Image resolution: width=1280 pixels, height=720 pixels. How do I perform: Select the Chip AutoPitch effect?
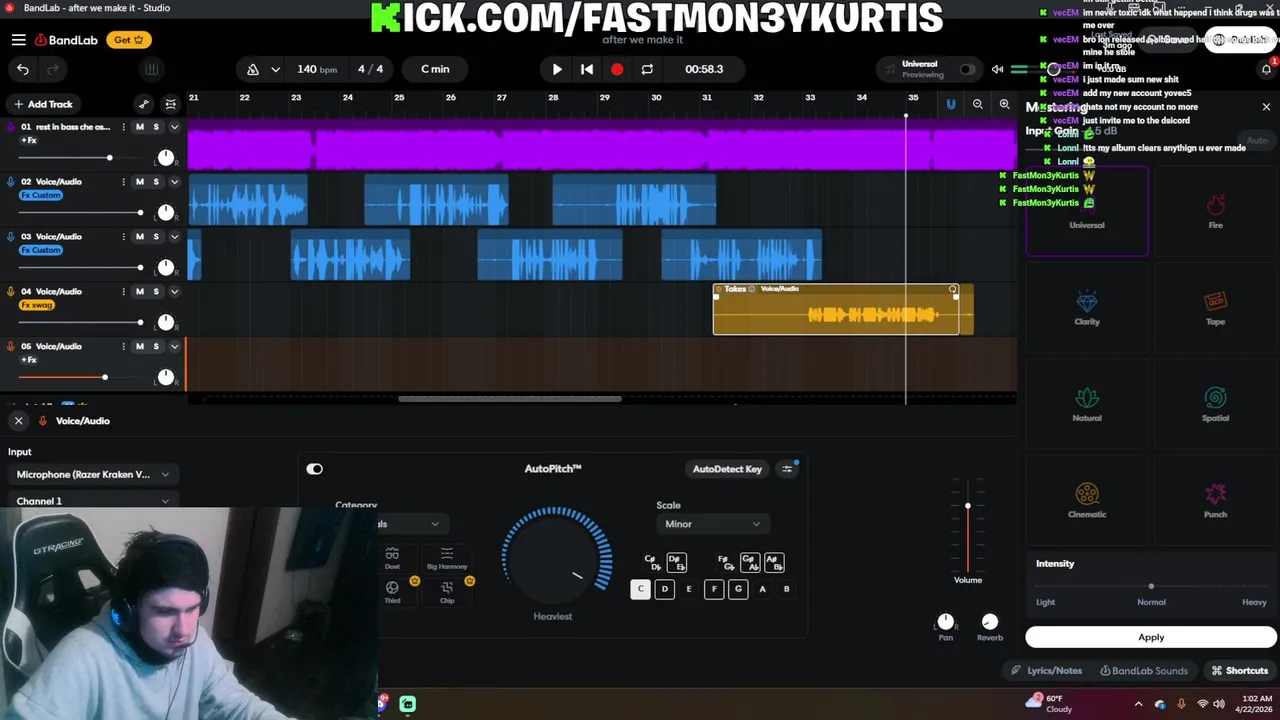click(x=447, y=591)
